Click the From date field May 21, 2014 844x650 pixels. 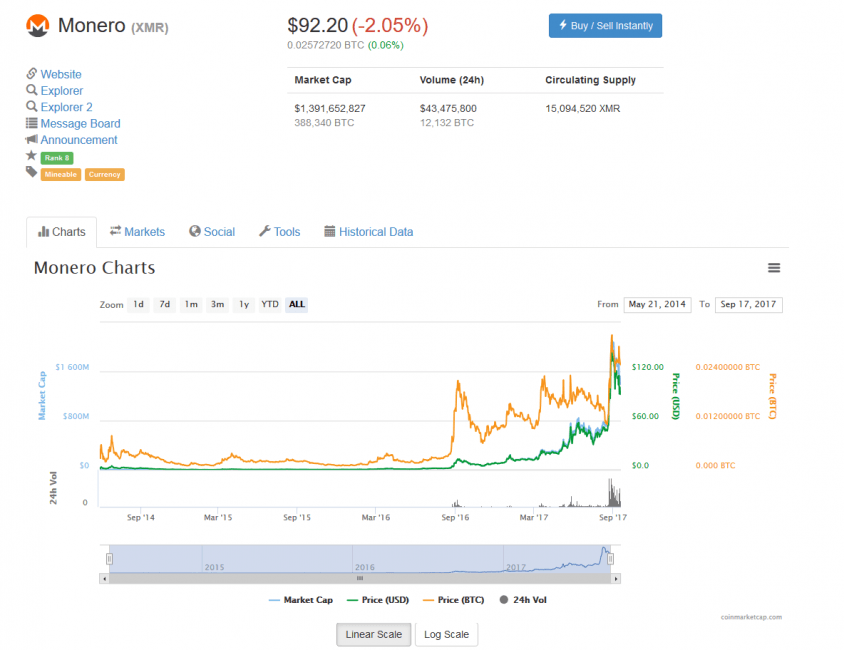657,305
